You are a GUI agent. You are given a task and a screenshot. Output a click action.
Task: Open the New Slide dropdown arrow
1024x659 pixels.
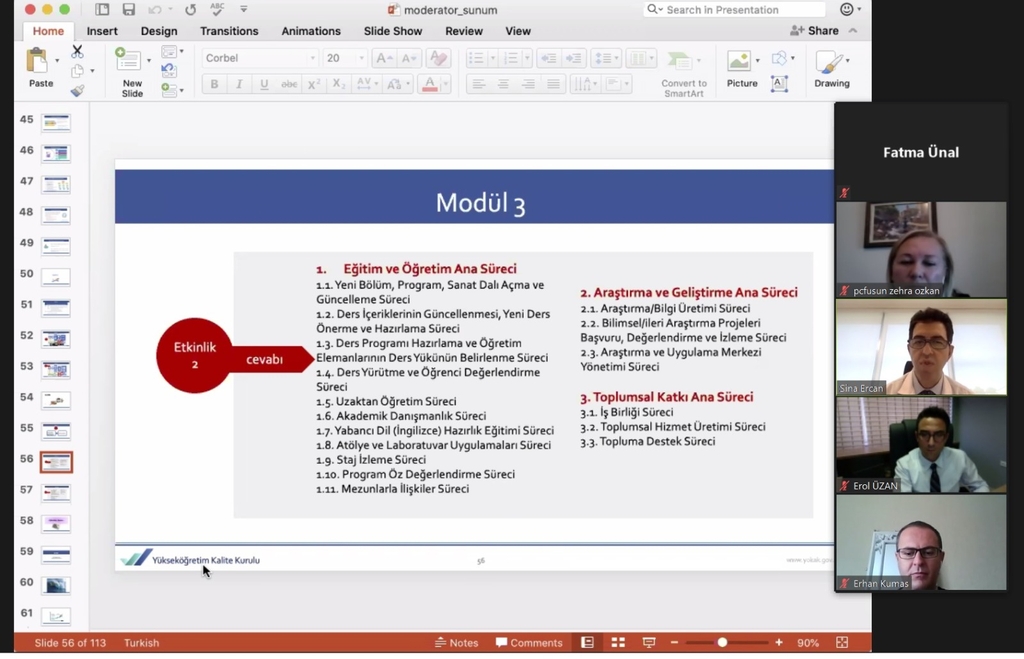coord(149,61)
